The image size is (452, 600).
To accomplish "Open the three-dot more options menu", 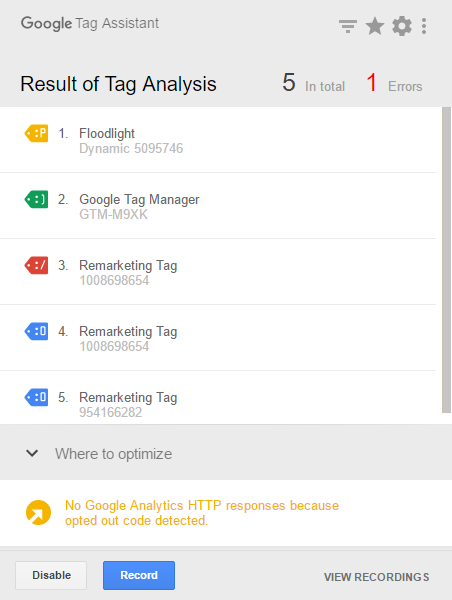I will (x=424, y=26).
